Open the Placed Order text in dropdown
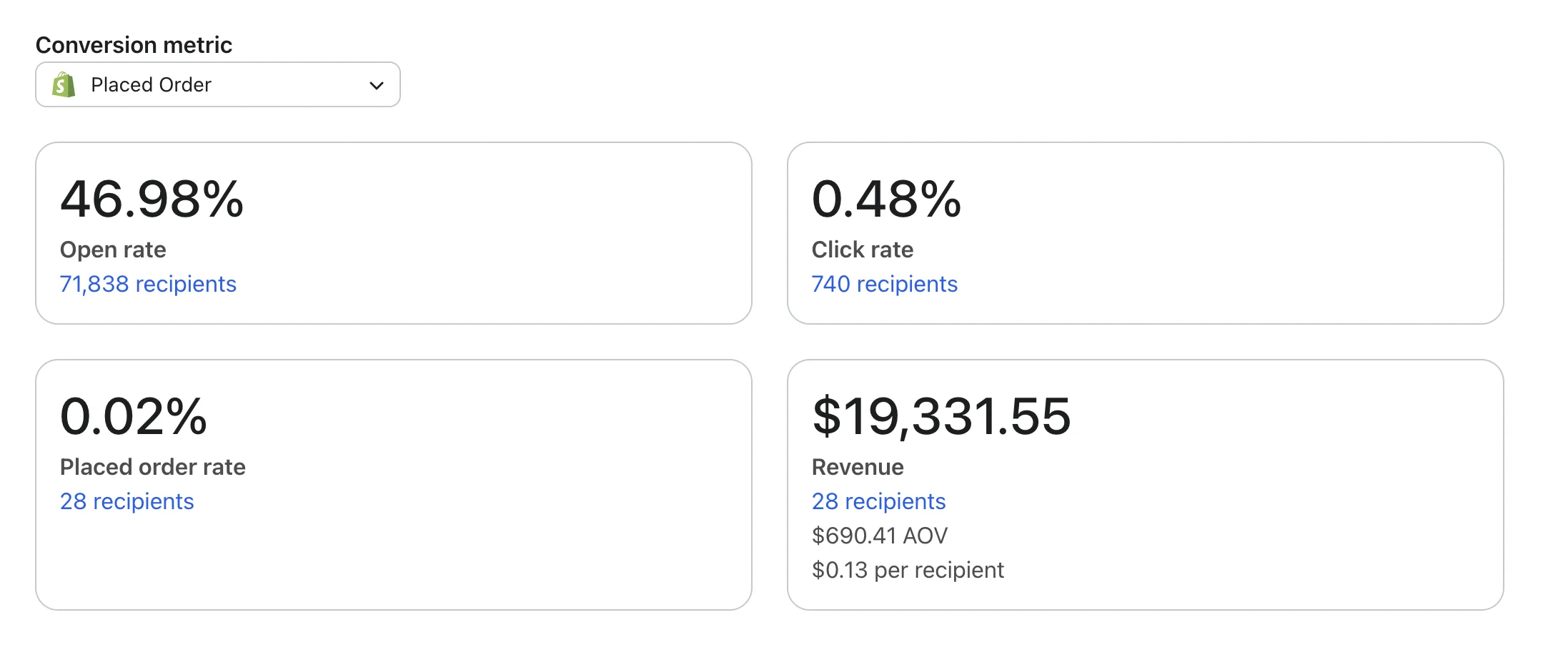 [151, 84]
